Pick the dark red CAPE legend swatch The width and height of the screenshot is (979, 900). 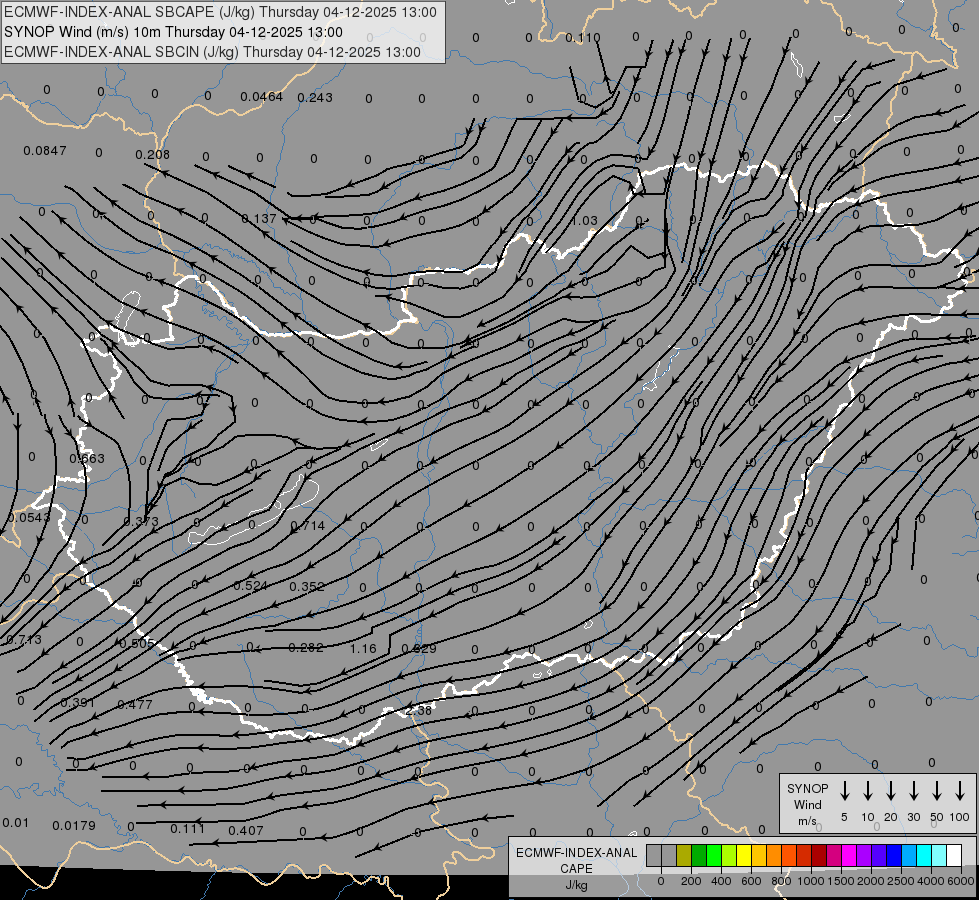pyautogui.click(x=819, y=855)
